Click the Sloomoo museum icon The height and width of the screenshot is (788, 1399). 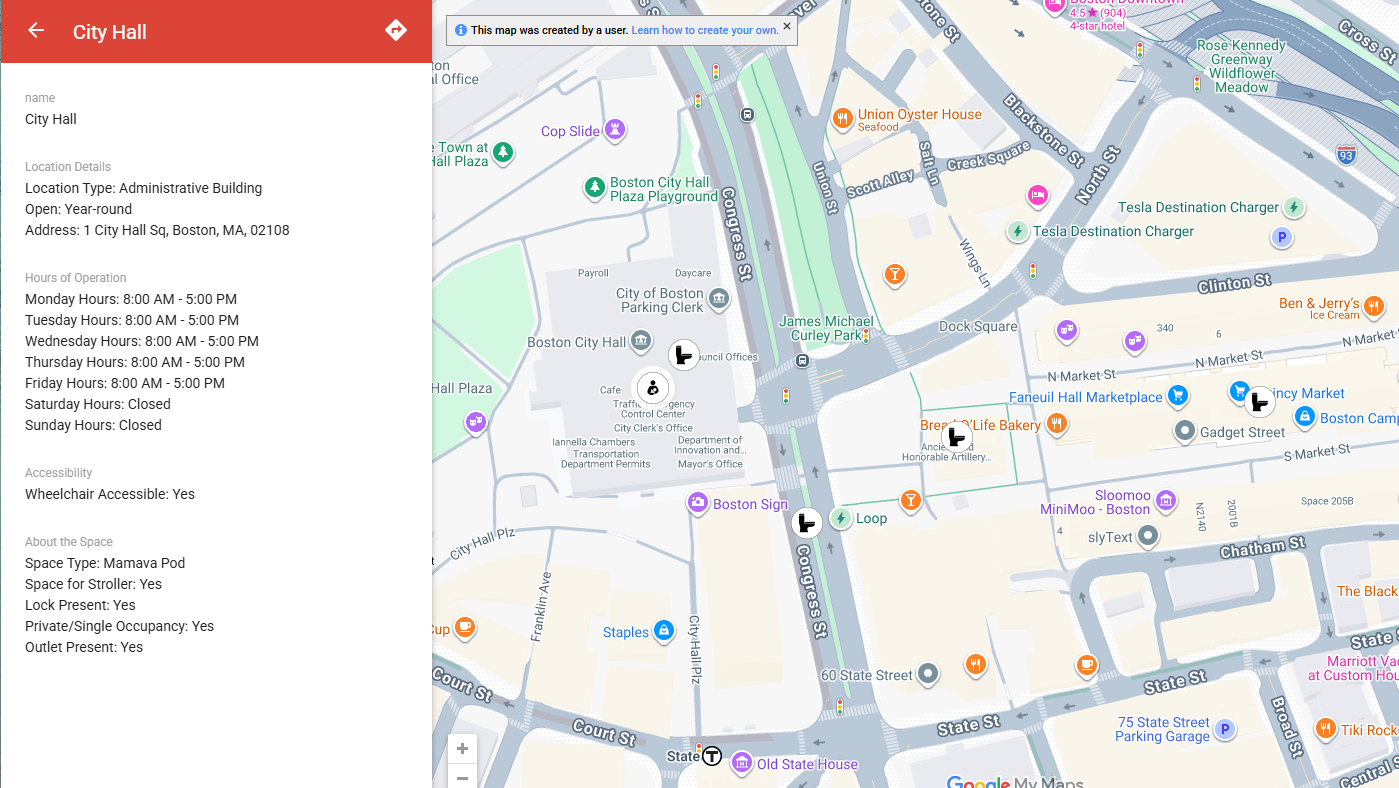pos(1165,500)
